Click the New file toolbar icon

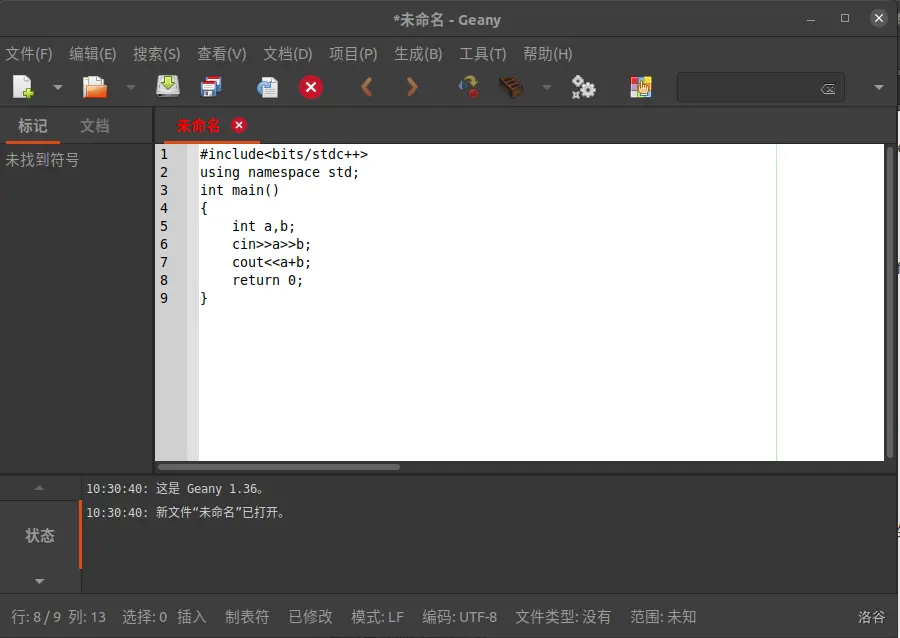point(23,88)
